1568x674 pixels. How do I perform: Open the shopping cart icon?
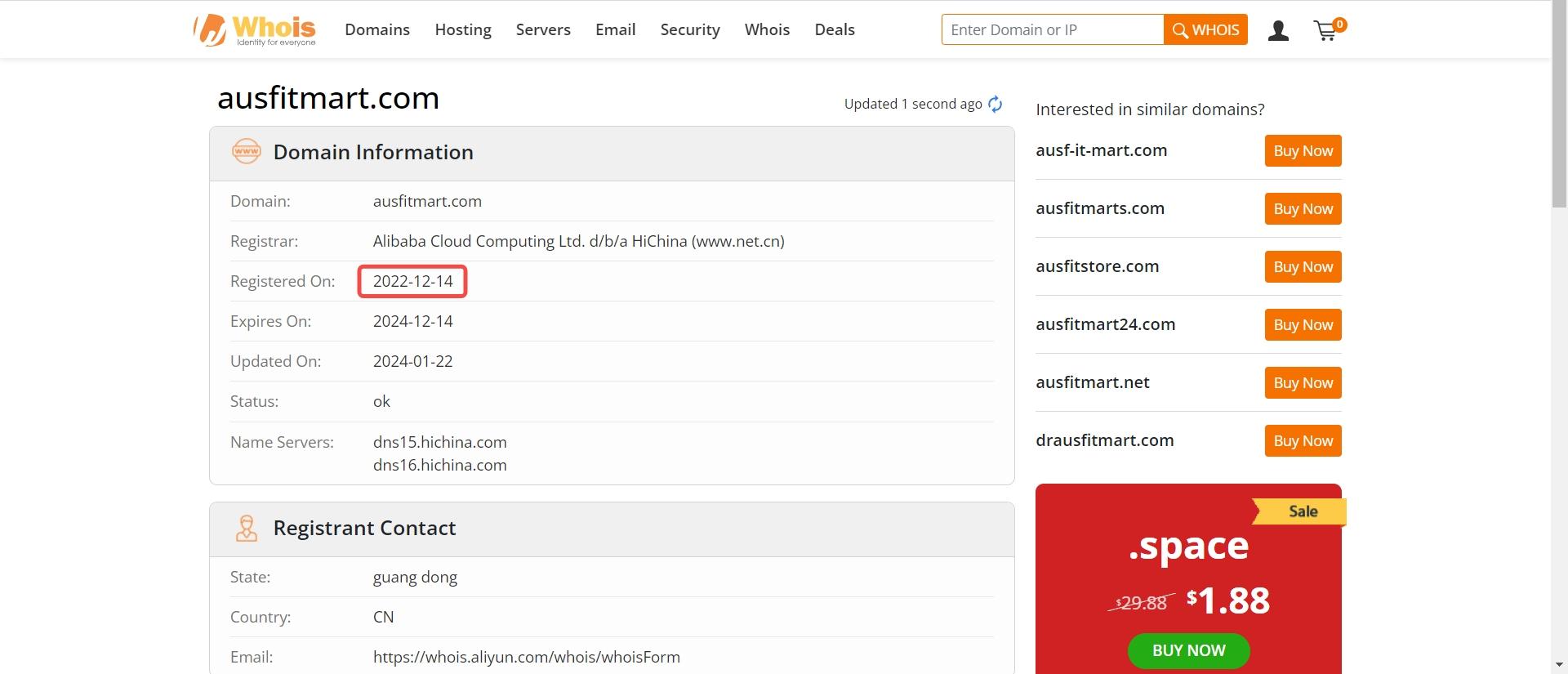(x=1329, y=29)
